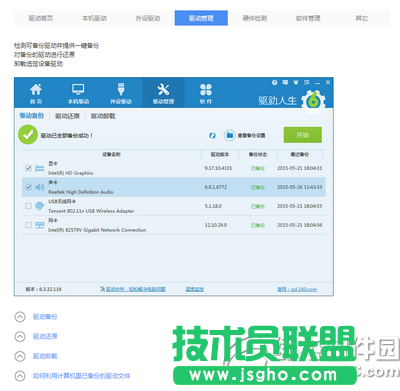The height and width of the screenshot is (391, 400).
Task: Select the highlighted 驱动管理 page tab at top
Action: pyautogui.click(x=201, y=18)
